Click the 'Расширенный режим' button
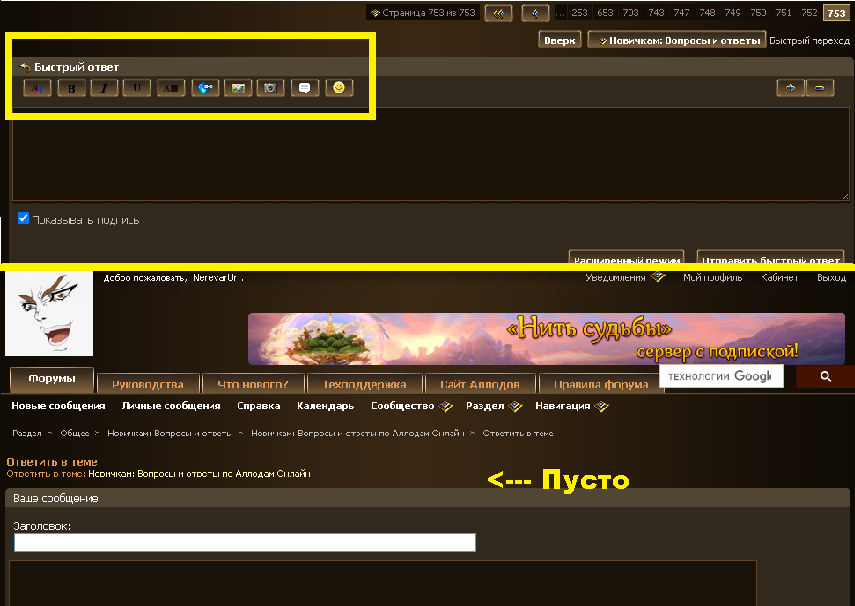The width and height of the screenshot is (855, 606). click(626, 257)
